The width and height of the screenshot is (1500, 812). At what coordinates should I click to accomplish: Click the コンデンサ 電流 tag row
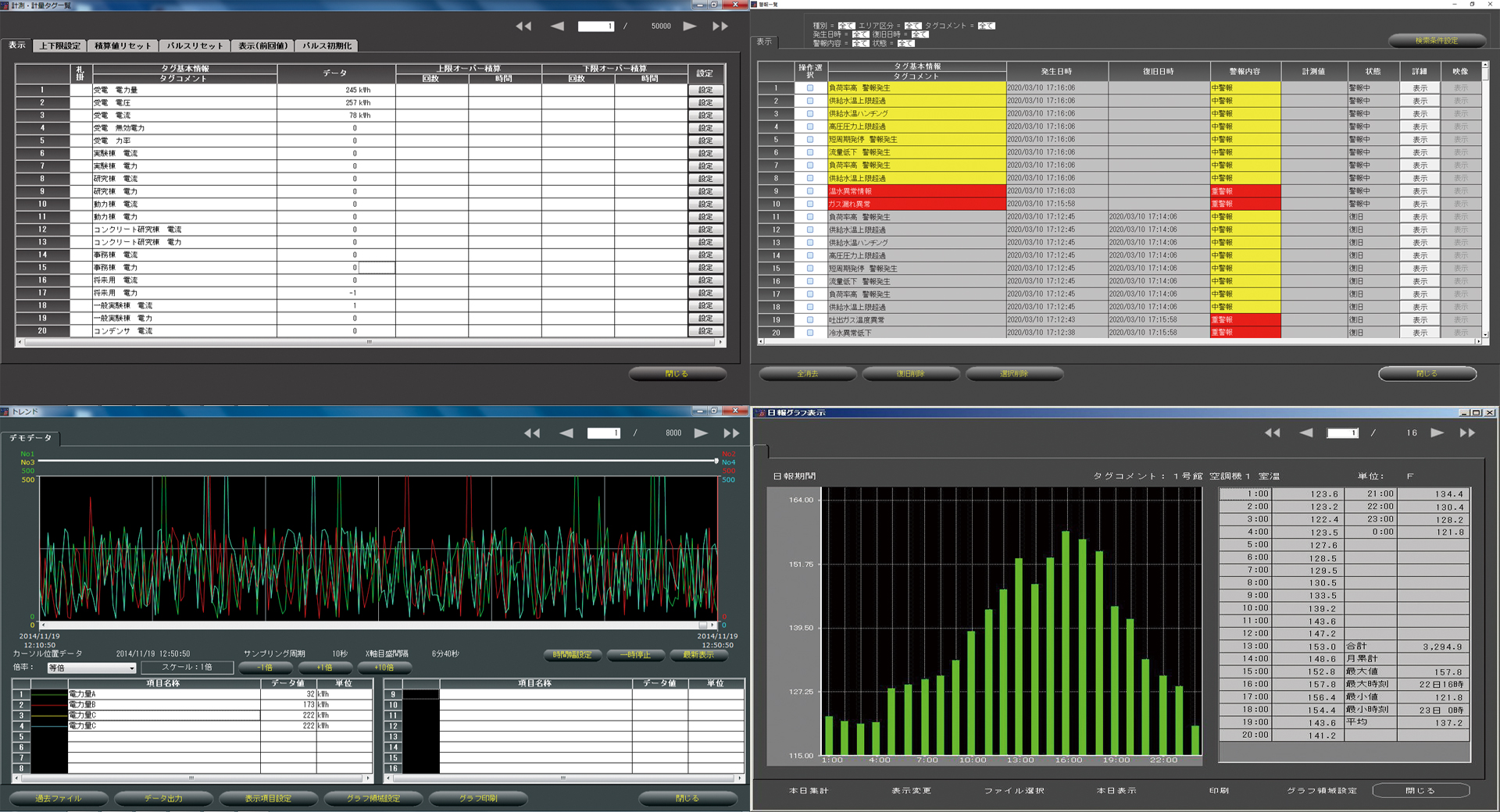pos(370,331)
